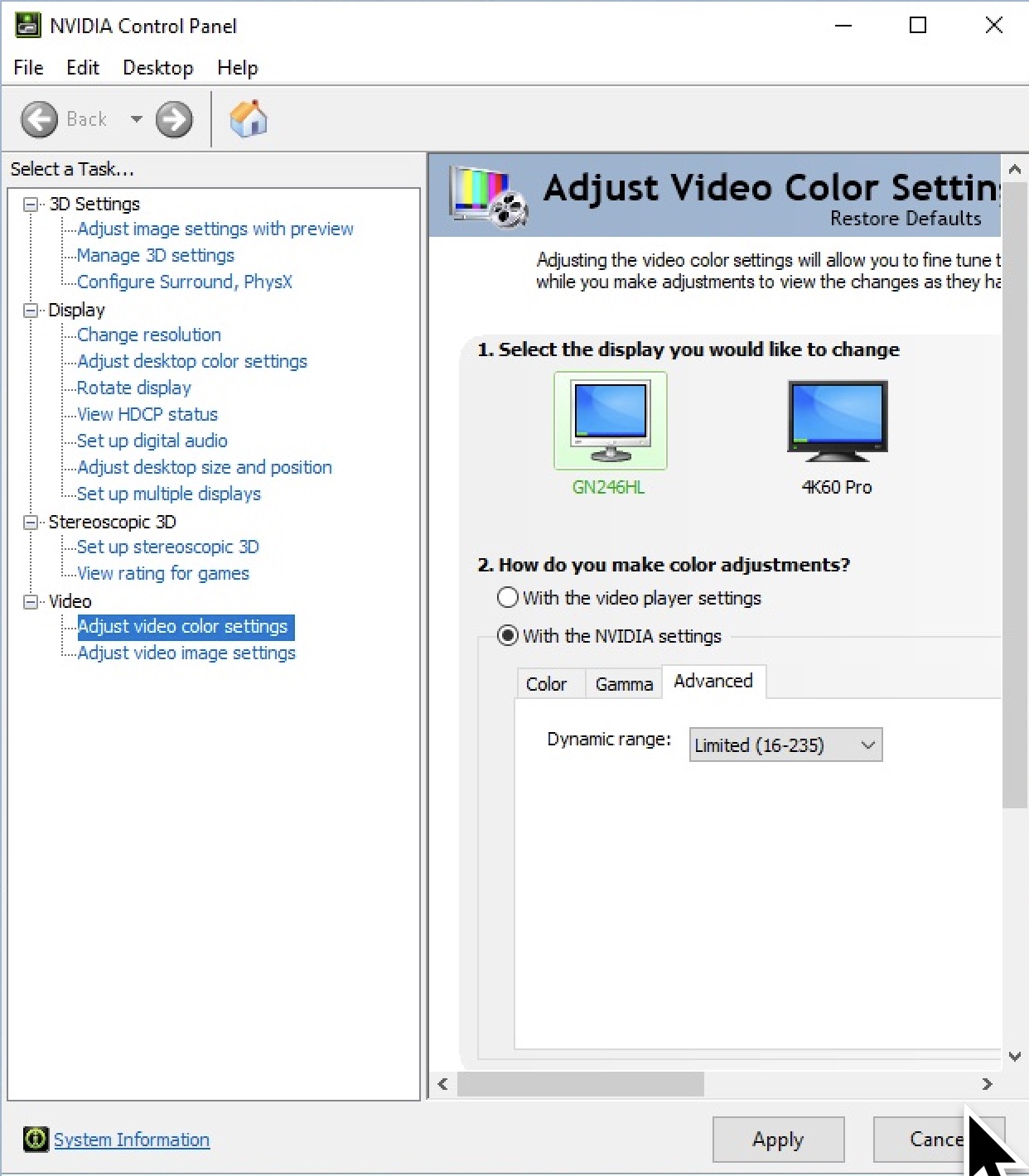The height and width of the screenshot is (1176, 1029).
Task: Open the System Information link
Action: coord(132,1140)
